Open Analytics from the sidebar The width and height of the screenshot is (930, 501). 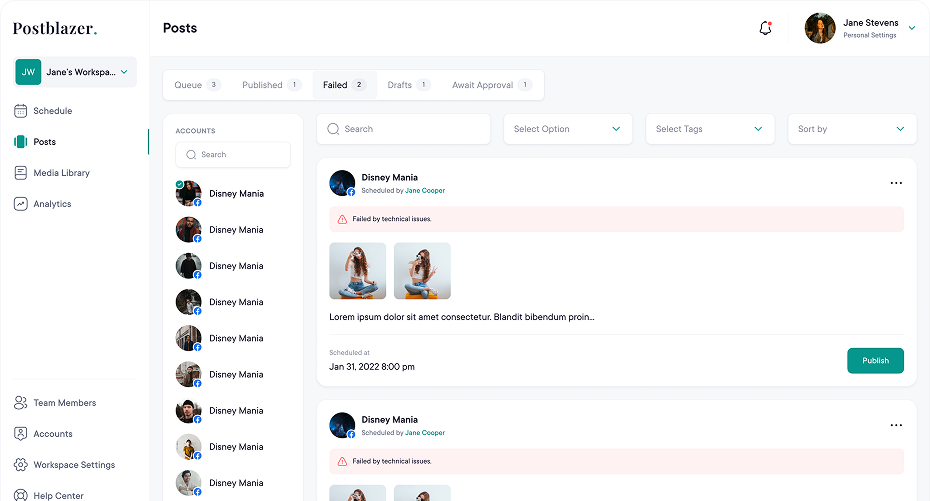click(52, 204)
